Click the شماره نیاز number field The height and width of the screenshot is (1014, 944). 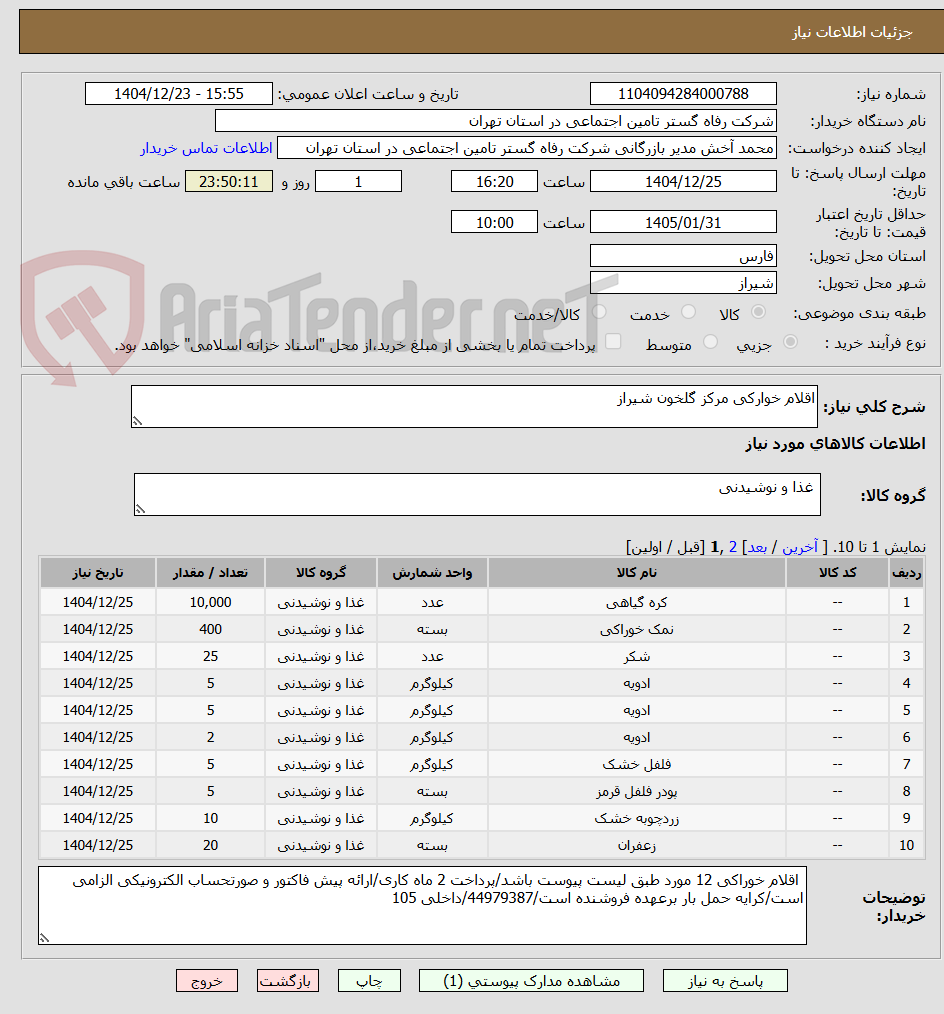(x=683, y=94)
